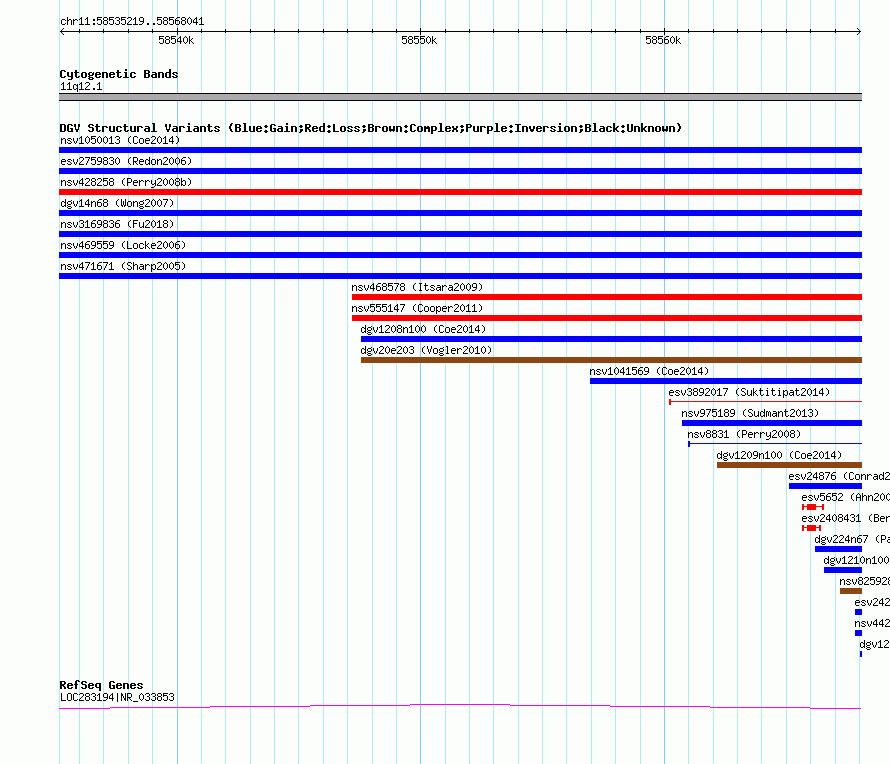The image size is (890, 764).
Task: Click the 58560k ruler position label
Action: tap(663, 40)
